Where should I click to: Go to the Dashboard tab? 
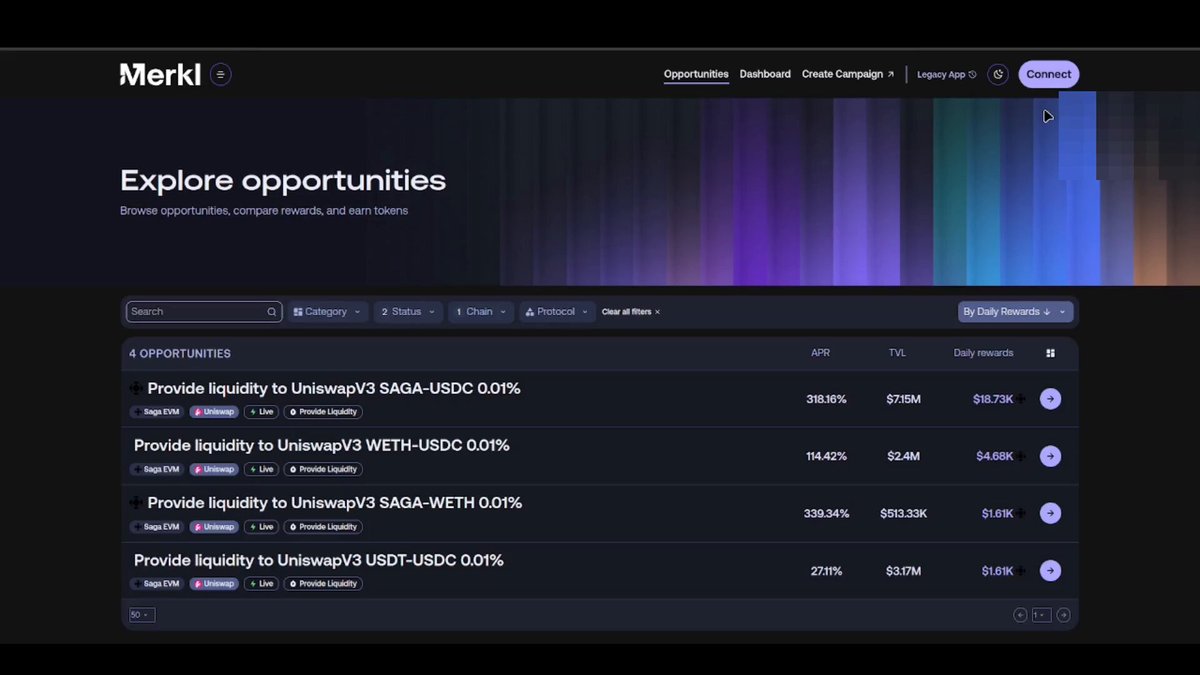click(765, 74)
